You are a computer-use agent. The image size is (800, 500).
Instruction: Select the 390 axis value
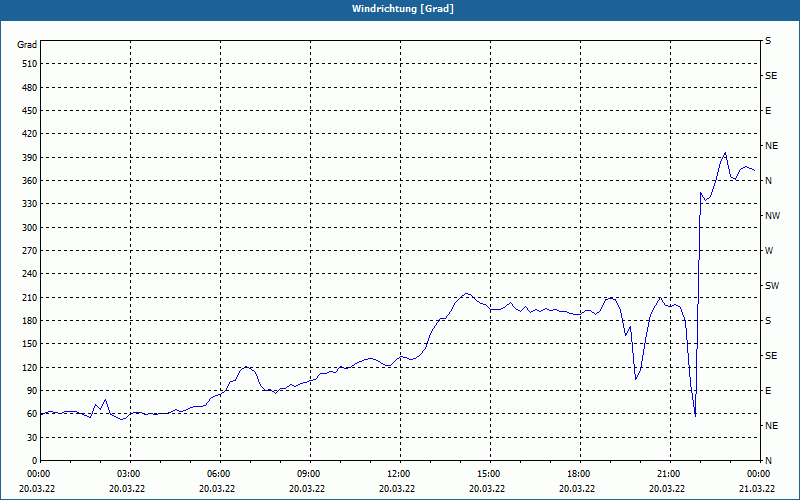30,157
